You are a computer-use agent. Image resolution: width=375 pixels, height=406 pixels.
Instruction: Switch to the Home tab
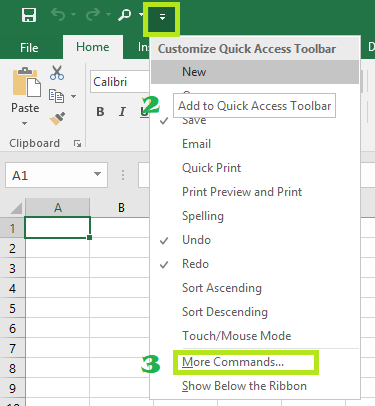click(x=93, y=47)
